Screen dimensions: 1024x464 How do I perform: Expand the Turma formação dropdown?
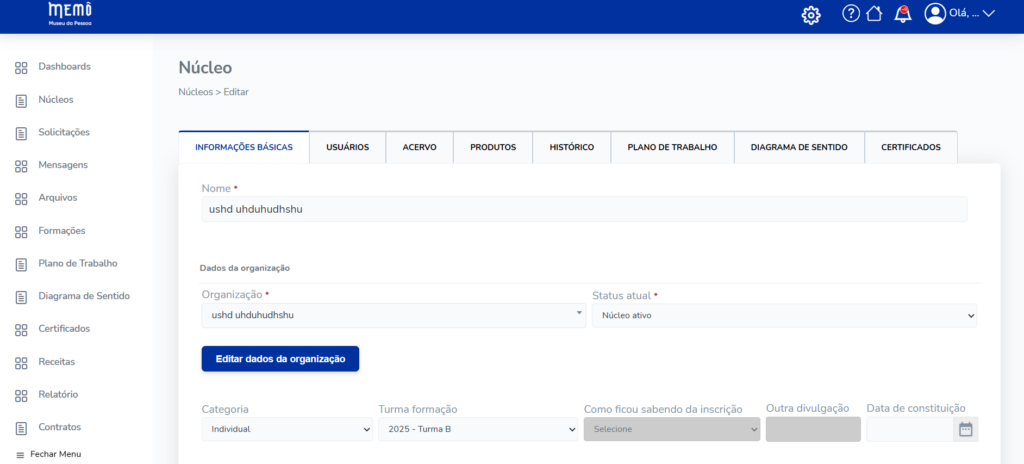[477, 429]
